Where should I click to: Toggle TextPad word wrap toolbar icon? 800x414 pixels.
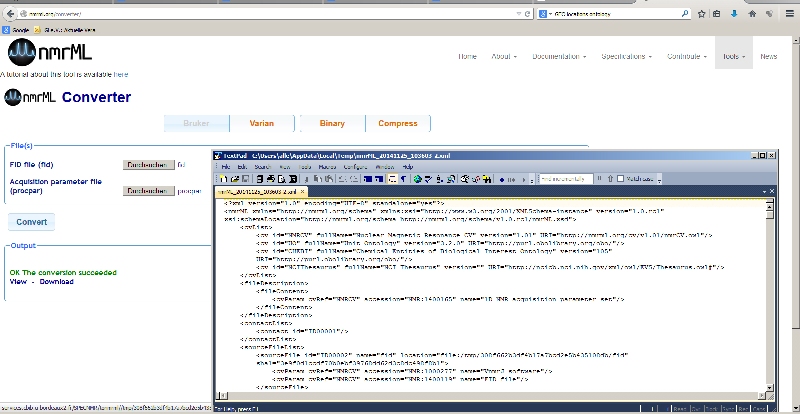(393, 179)
